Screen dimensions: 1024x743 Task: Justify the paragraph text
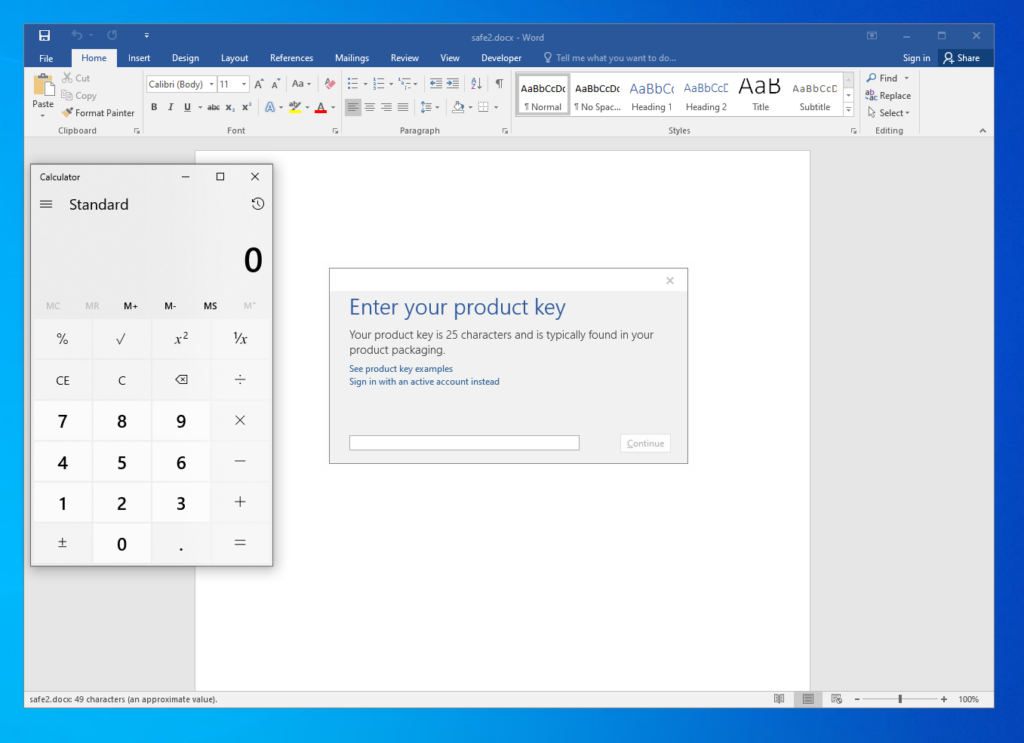pos(403,107)
